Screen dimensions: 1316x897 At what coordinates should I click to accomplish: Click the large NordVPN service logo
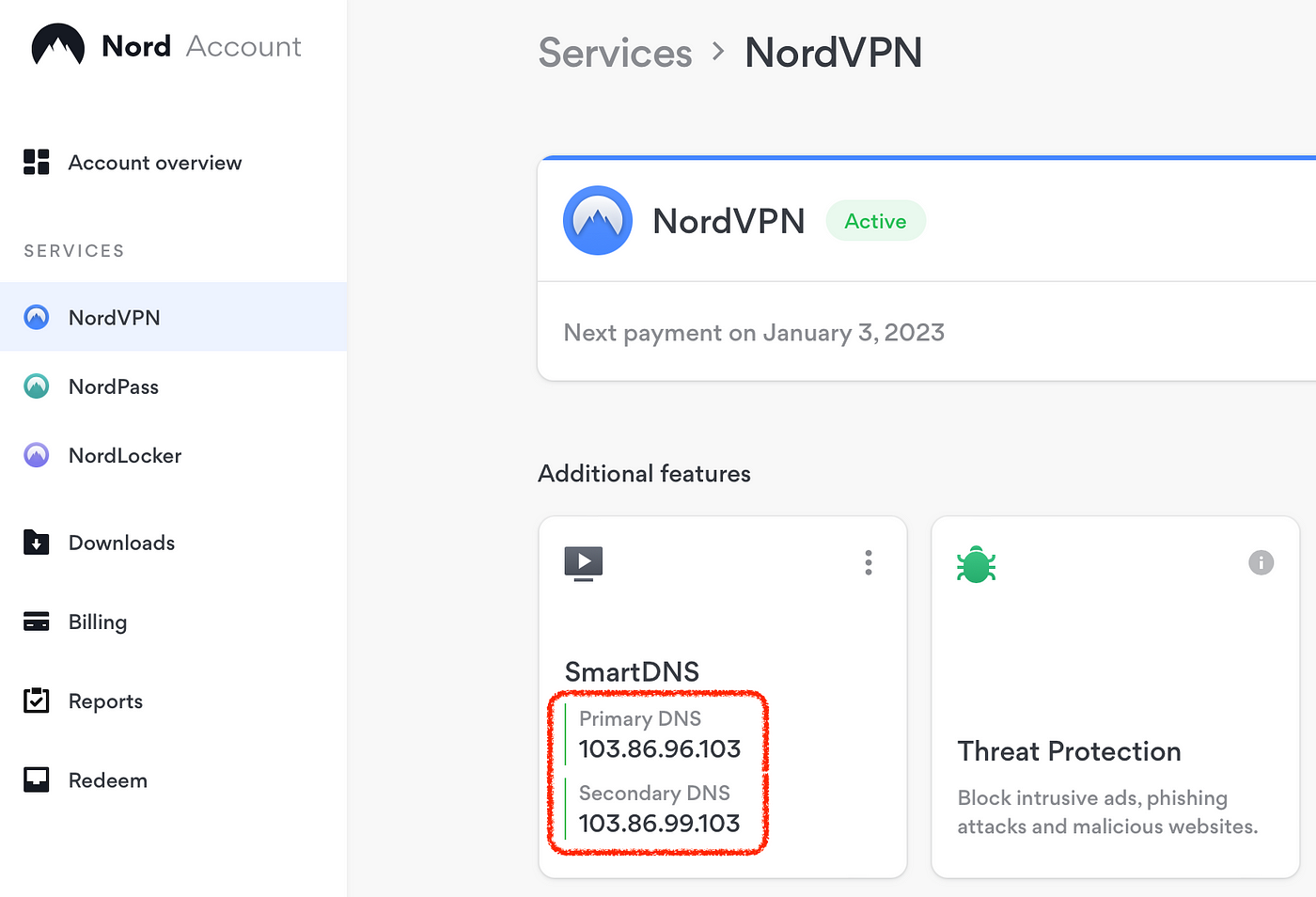pos(598,221)
